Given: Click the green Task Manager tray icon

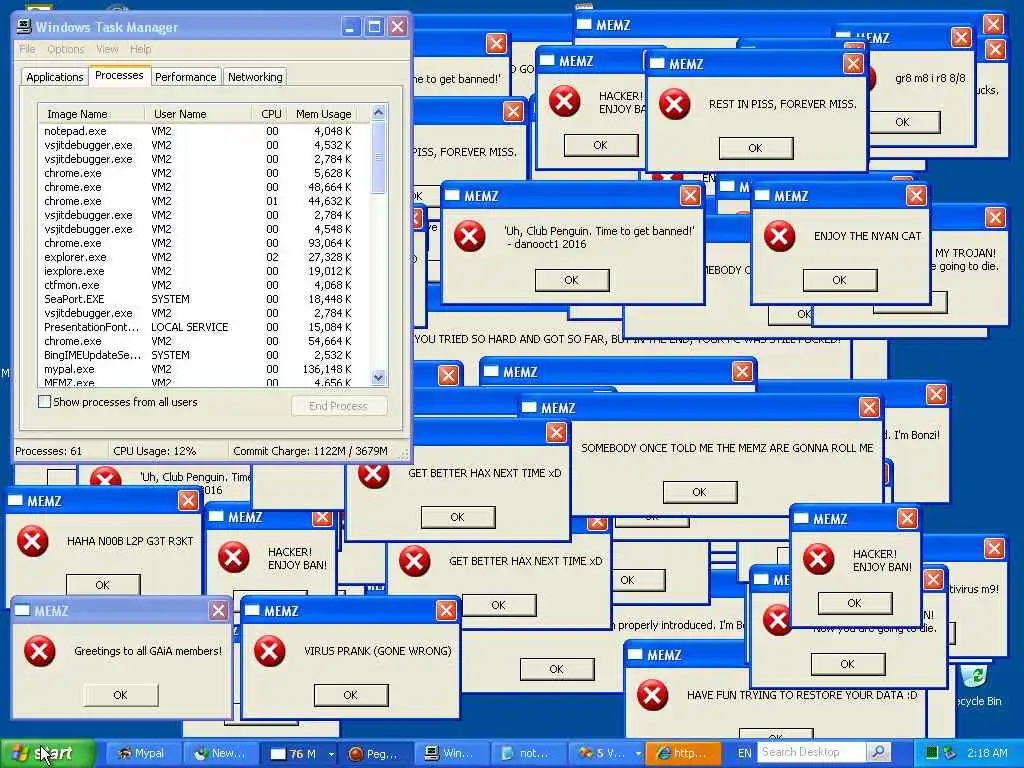Looking at the screenshot, I should click(932, 753).
